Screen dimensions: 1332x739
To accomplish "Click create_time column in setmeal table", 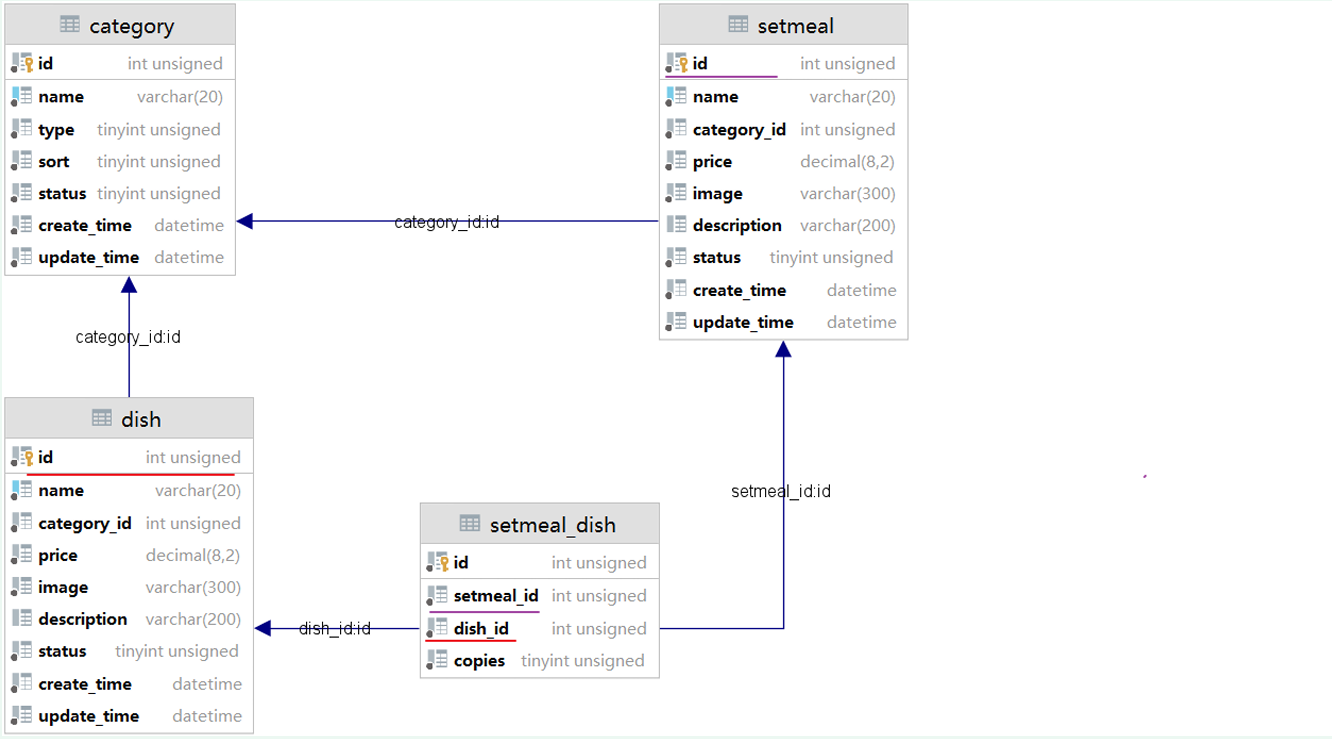I will [x=740, y=291].
